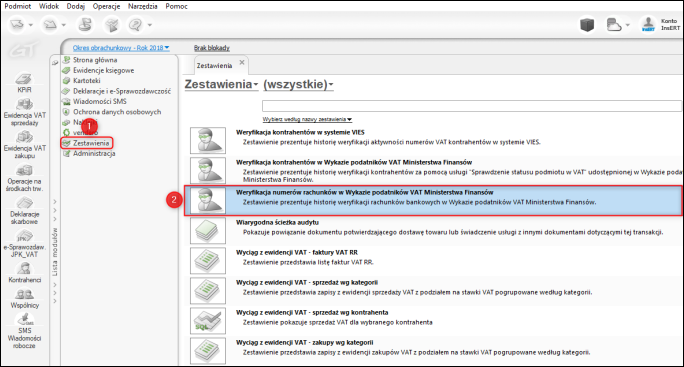Click icon of sprzedaż wg kategorii report
This screenshot has width=684, height=367.
coord(208,291)
